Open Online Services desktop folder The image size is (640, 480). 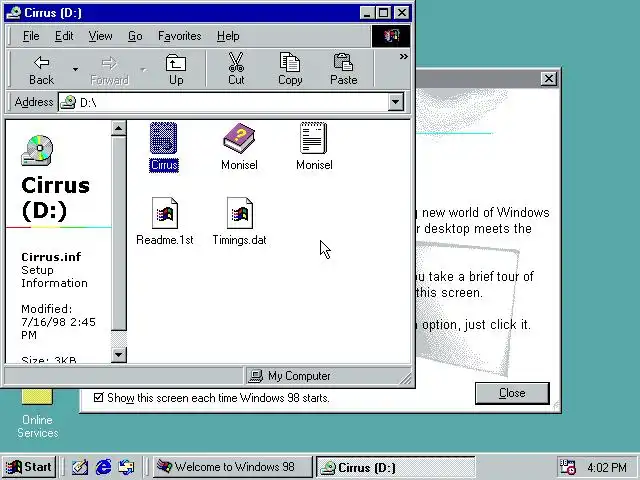[x=37, y=413]
